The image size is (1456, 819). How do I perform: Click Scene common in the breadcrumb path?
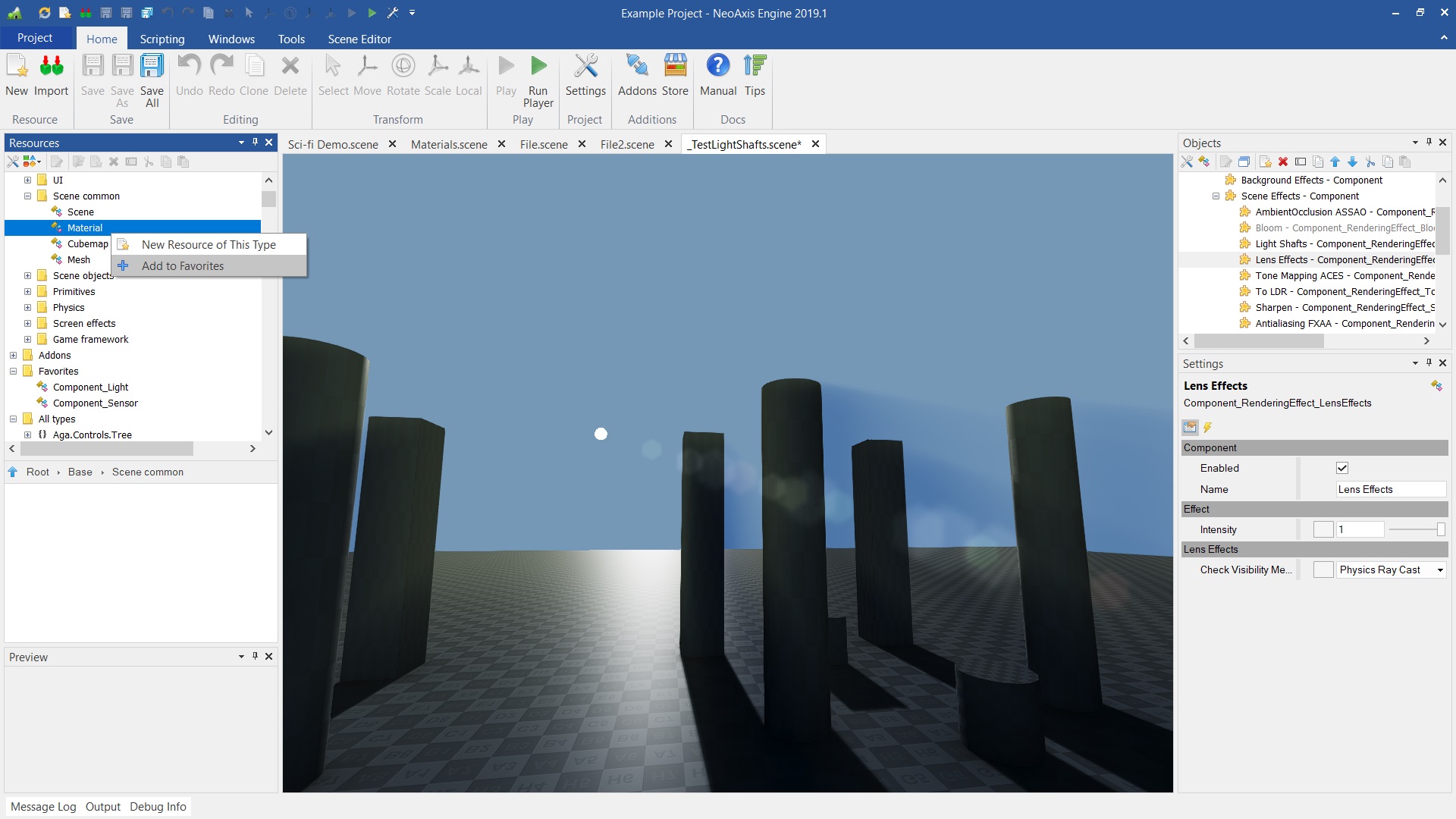[x=148, y=472]
